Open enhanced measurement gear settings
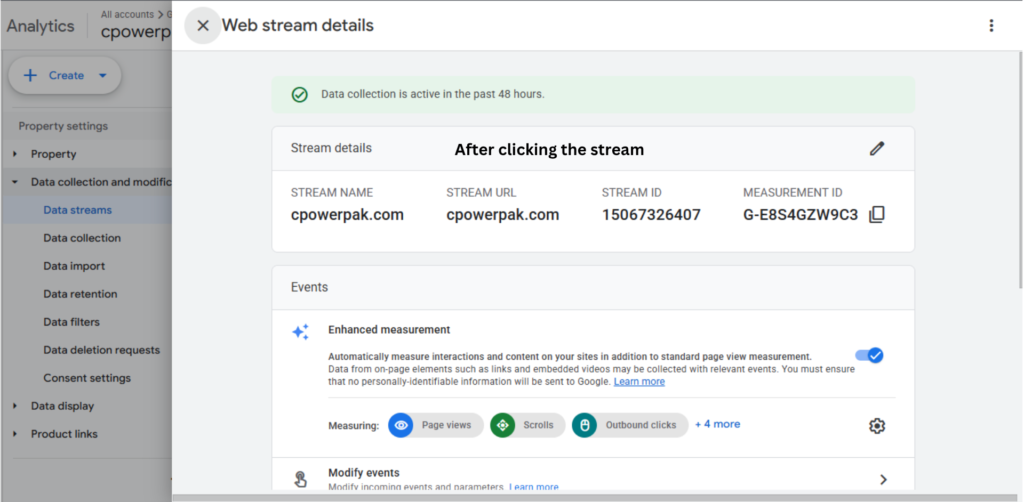This screenshot has height=502, width=1024. coord(876,426)
